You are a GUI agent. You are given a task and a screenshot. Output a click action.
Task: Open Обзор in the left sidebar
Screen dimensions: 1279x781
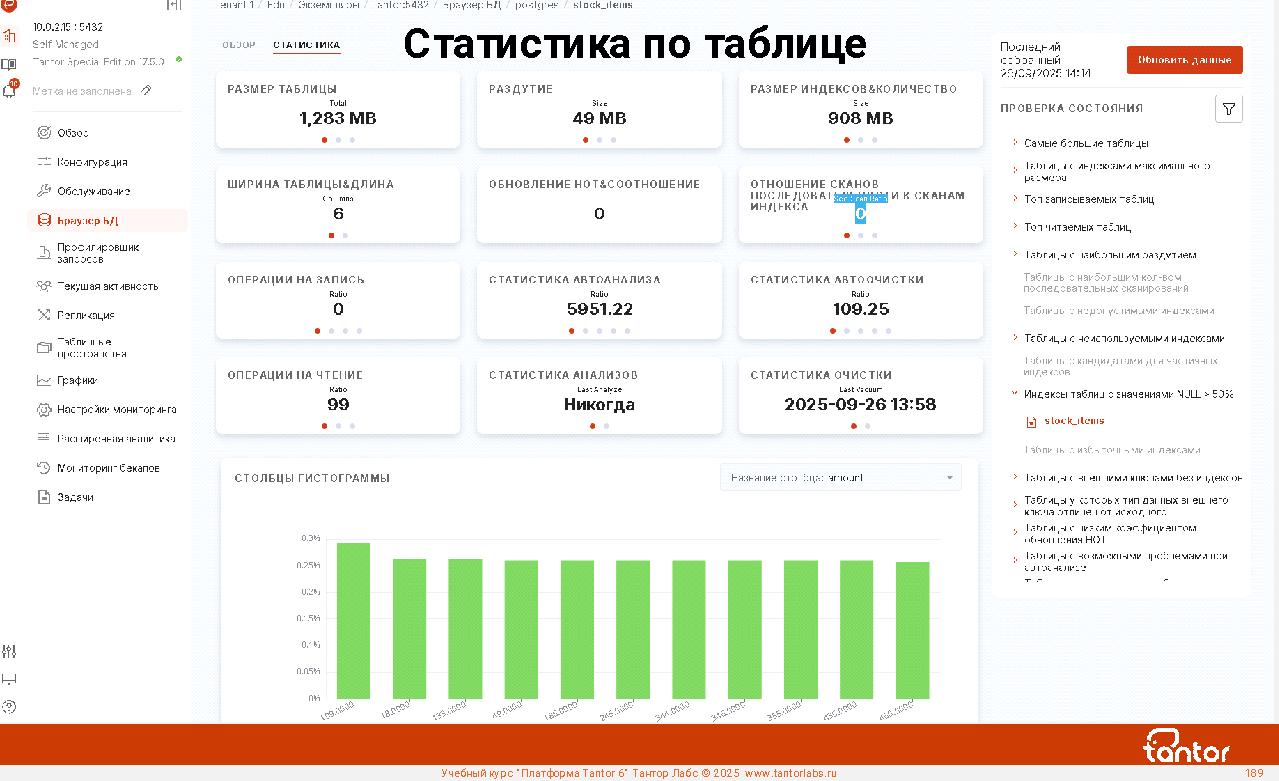[x=73, y=133]
